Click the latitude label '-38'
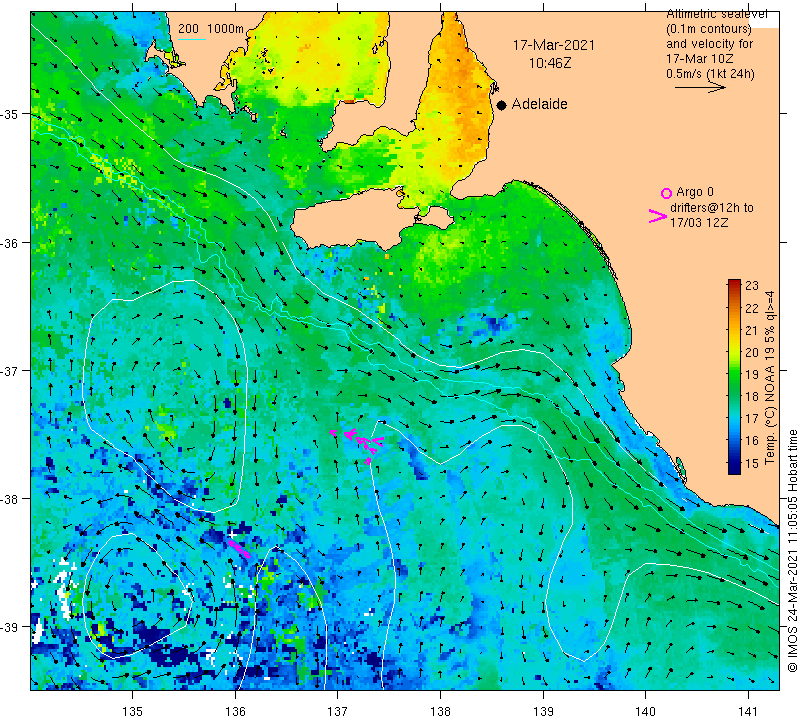Screen dimensions: 800x720 coord(9,499)
